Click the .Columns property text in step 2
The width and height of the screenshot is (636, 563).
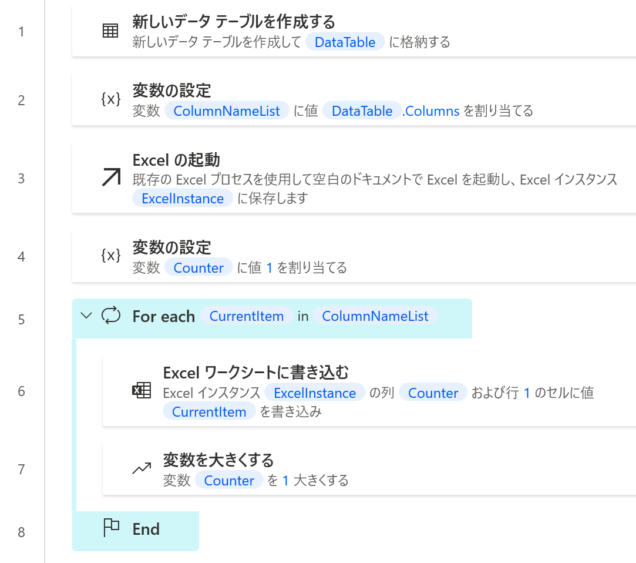tap(431, 111)
